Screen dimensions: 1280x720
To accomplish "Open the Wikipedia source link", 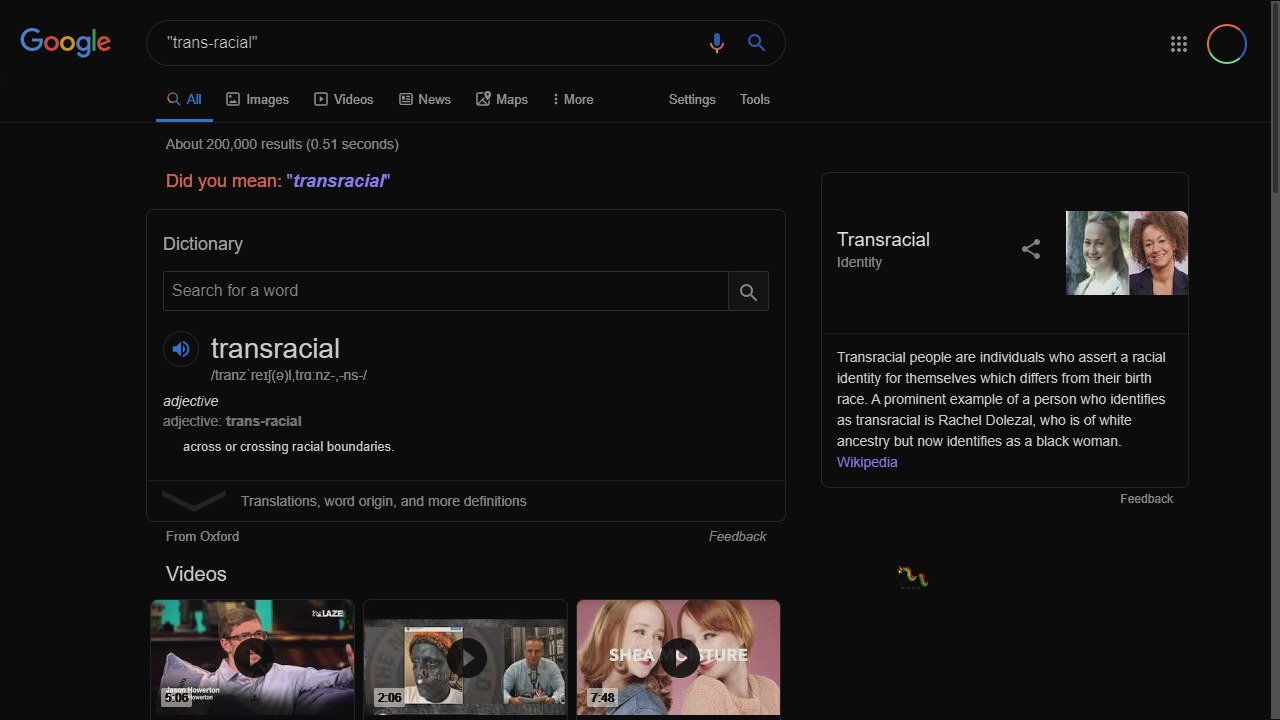I will pos(867,462).
